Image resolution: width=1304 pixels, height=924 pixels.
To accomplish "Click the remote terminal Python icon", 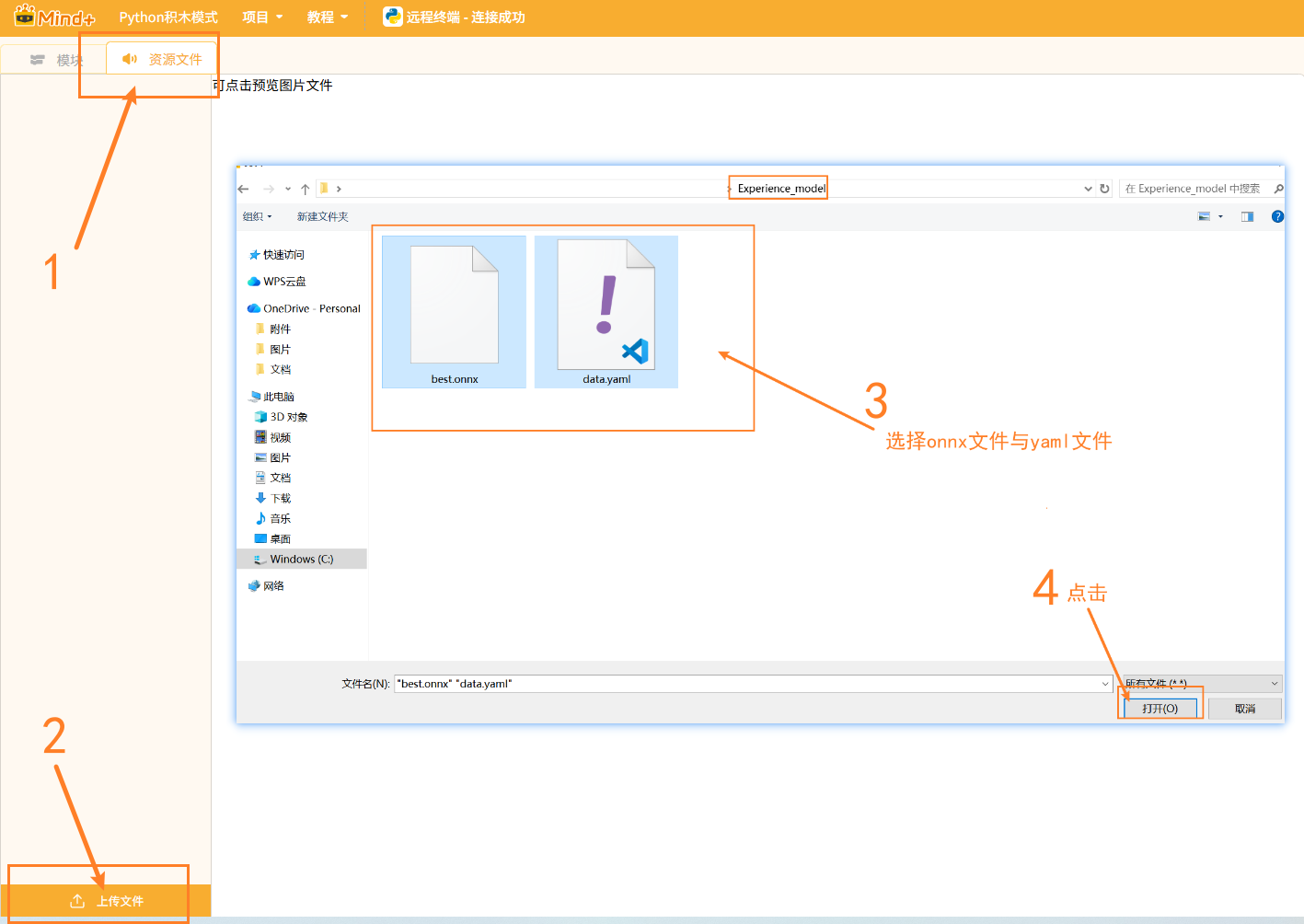I will coord(393,17).
